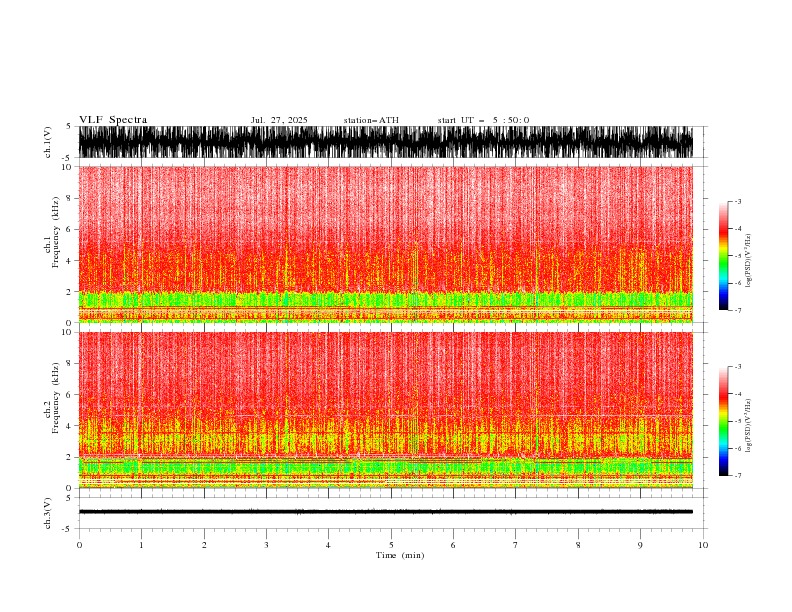Click the time axis tick label "9"

coord(640,545)
